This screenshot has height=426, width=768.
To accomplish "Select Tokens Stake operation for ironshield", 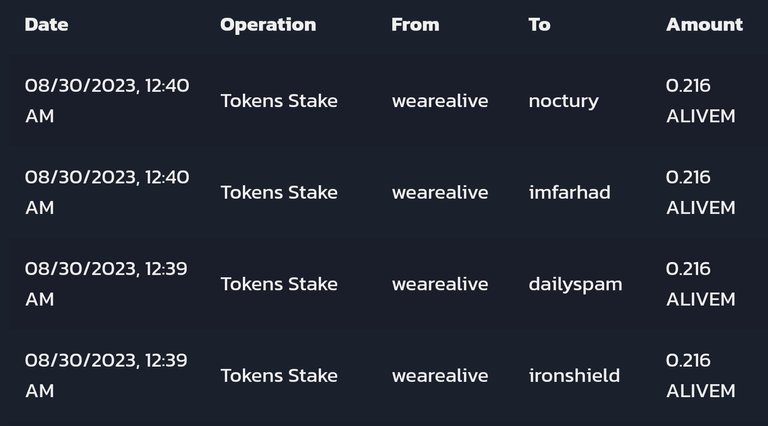I will click(279, 376).
